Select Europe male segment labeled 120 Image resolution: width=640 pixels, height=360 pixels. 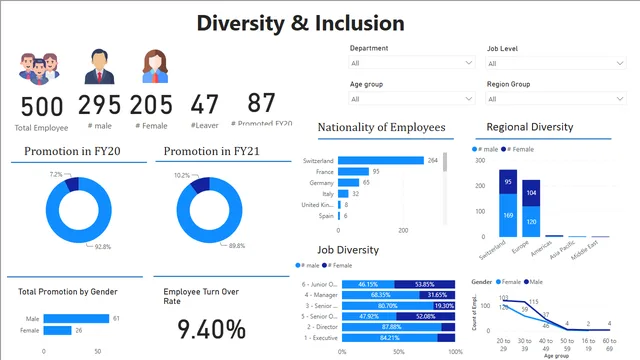pyautogui.click(x=531, y=222)
